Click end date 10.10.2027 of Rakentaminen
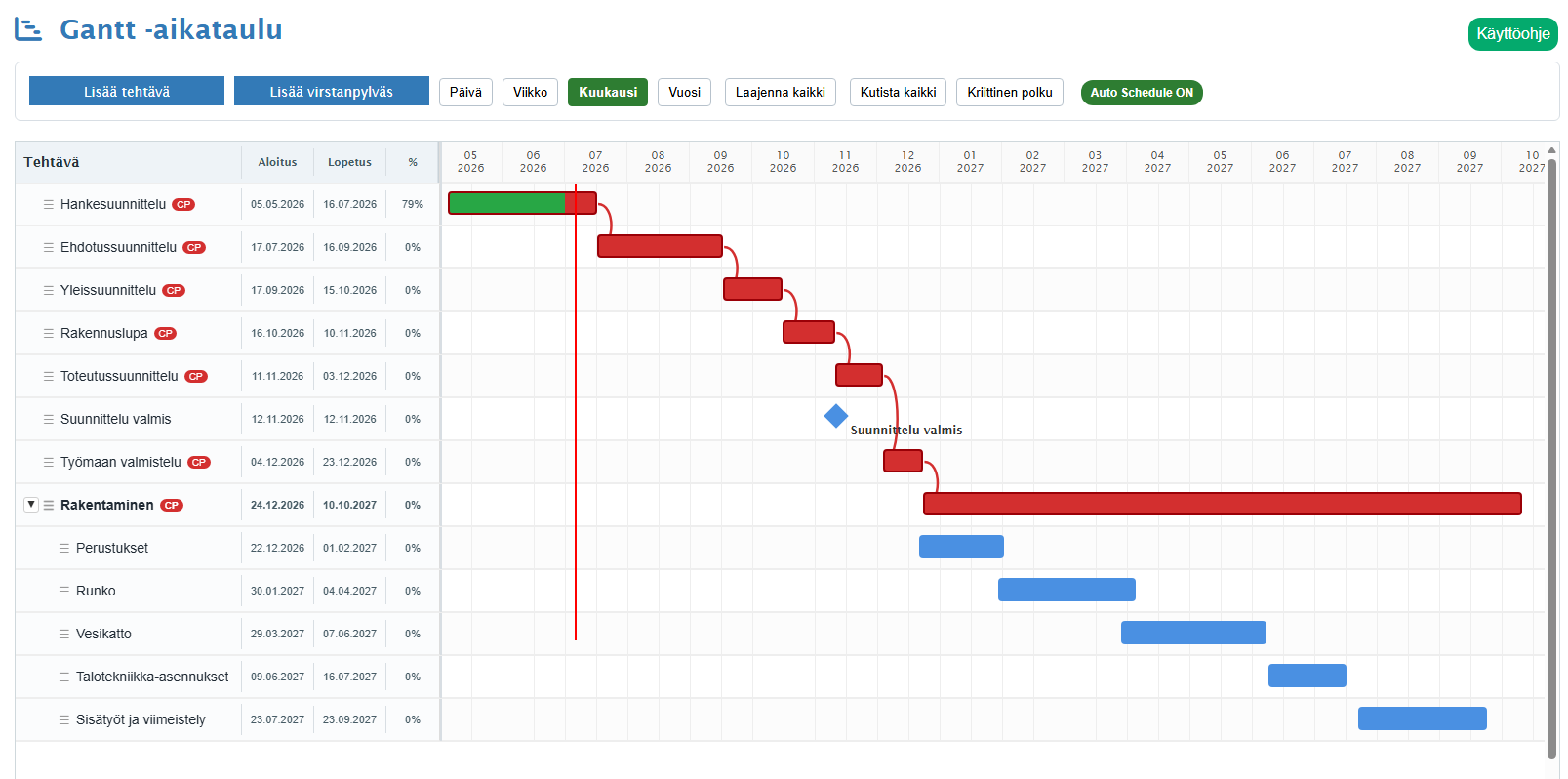The image size is (1568, 779). (349, 506)
